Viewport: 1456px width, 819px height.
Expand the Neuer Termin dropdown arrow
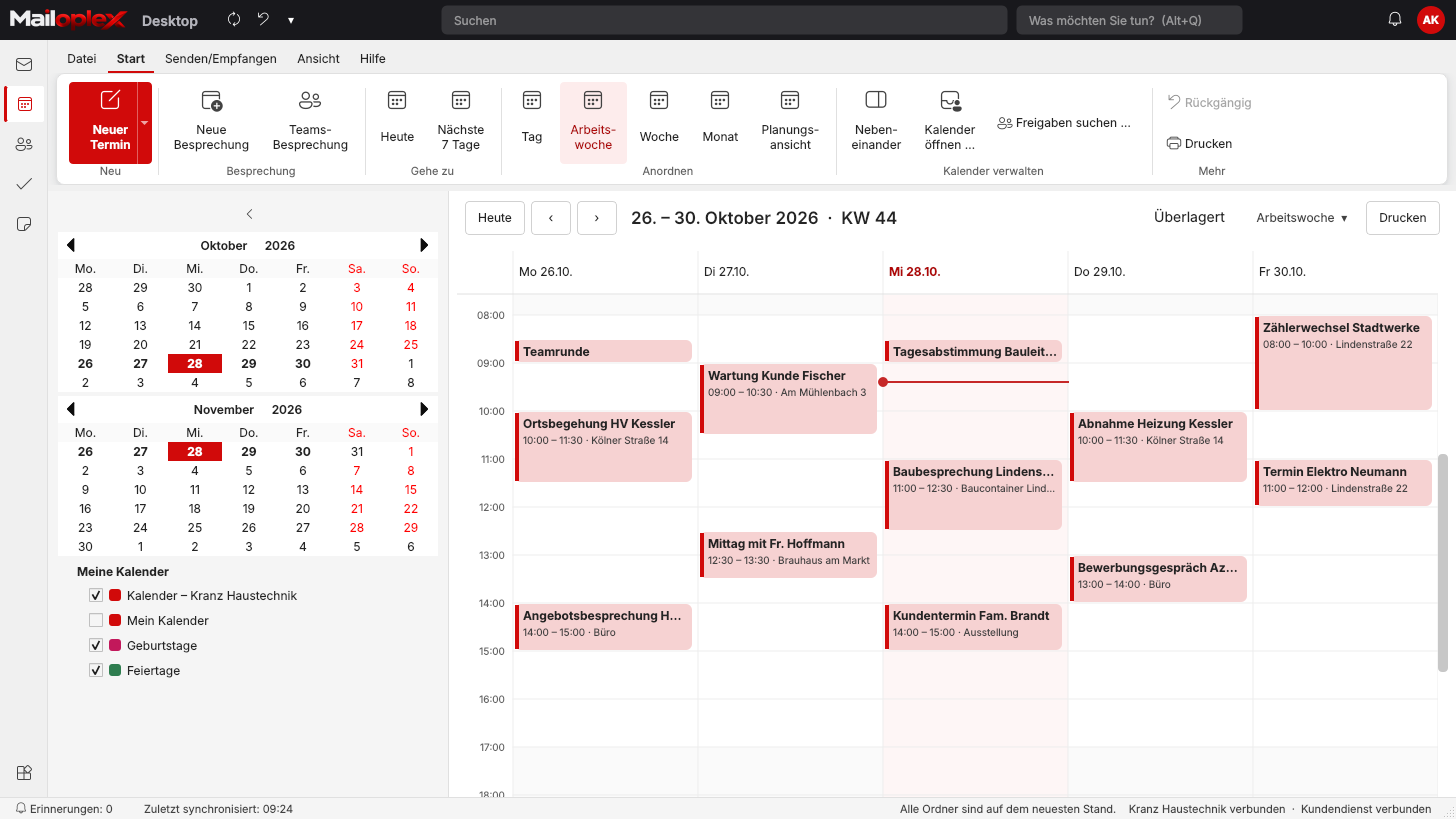[x=144, y=122]
